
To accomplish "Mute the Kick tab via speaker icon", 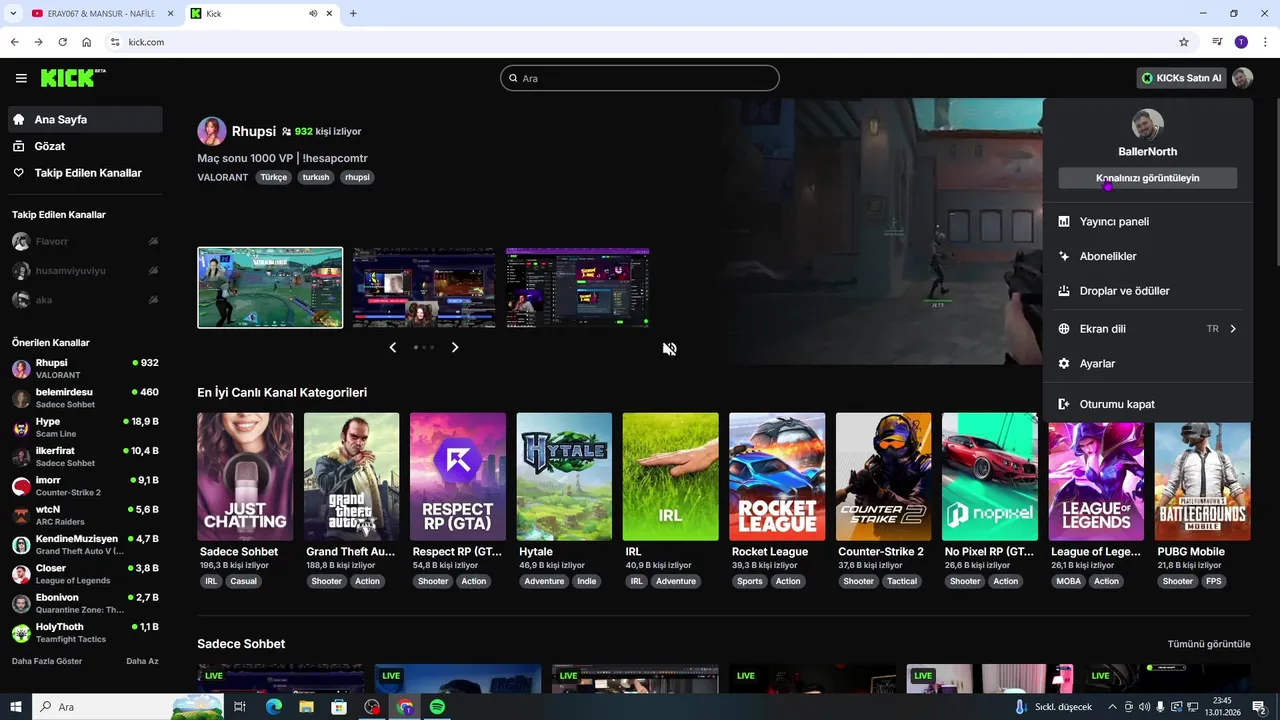I will 313,14.
